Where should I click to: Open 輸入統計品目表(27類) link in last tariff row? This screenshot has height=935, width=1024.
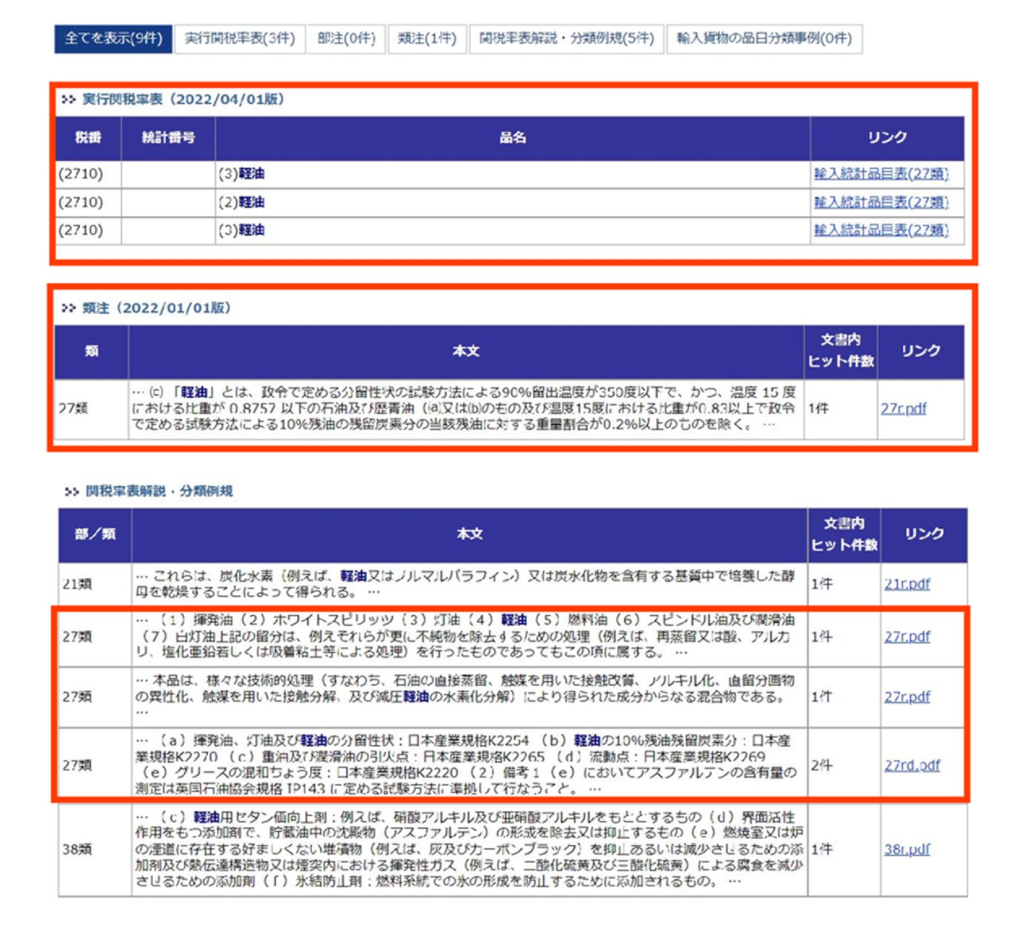pyautogui.click(x=881, y=230)
